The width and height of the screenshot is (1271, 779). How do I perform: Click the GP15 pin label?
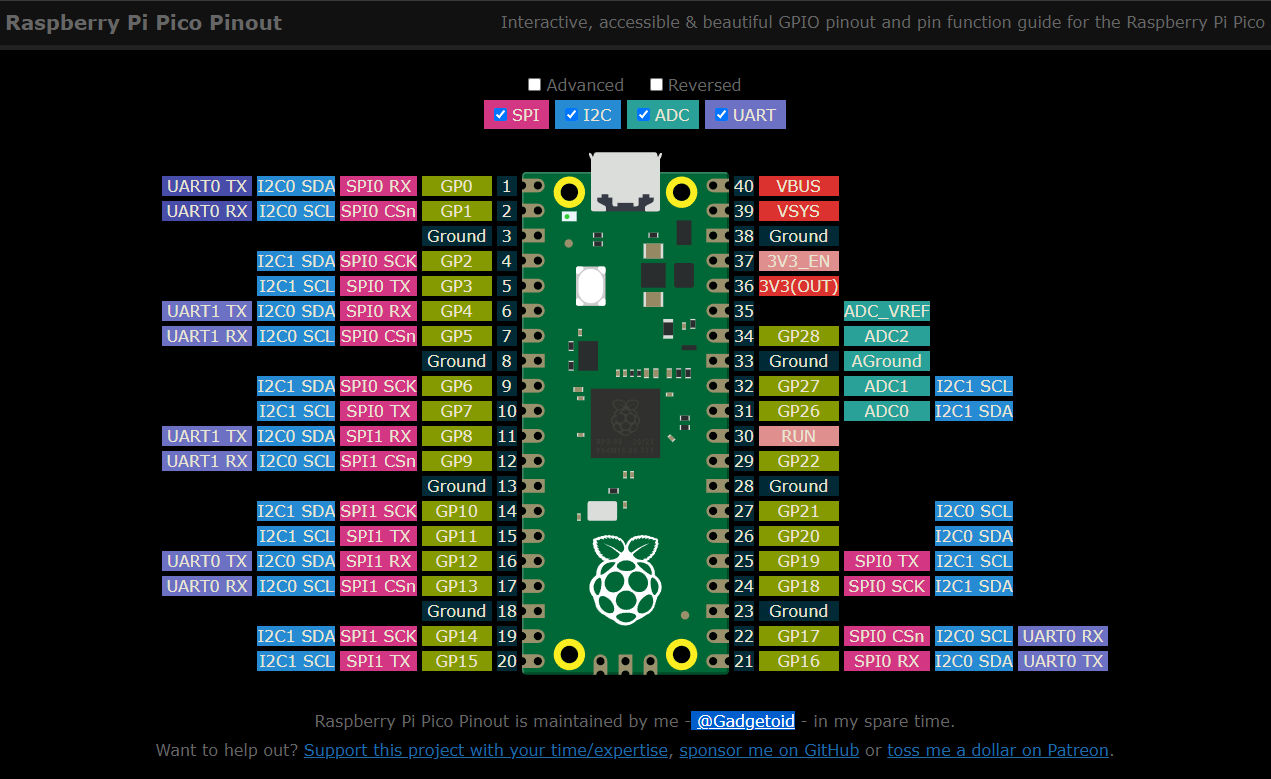457,661
